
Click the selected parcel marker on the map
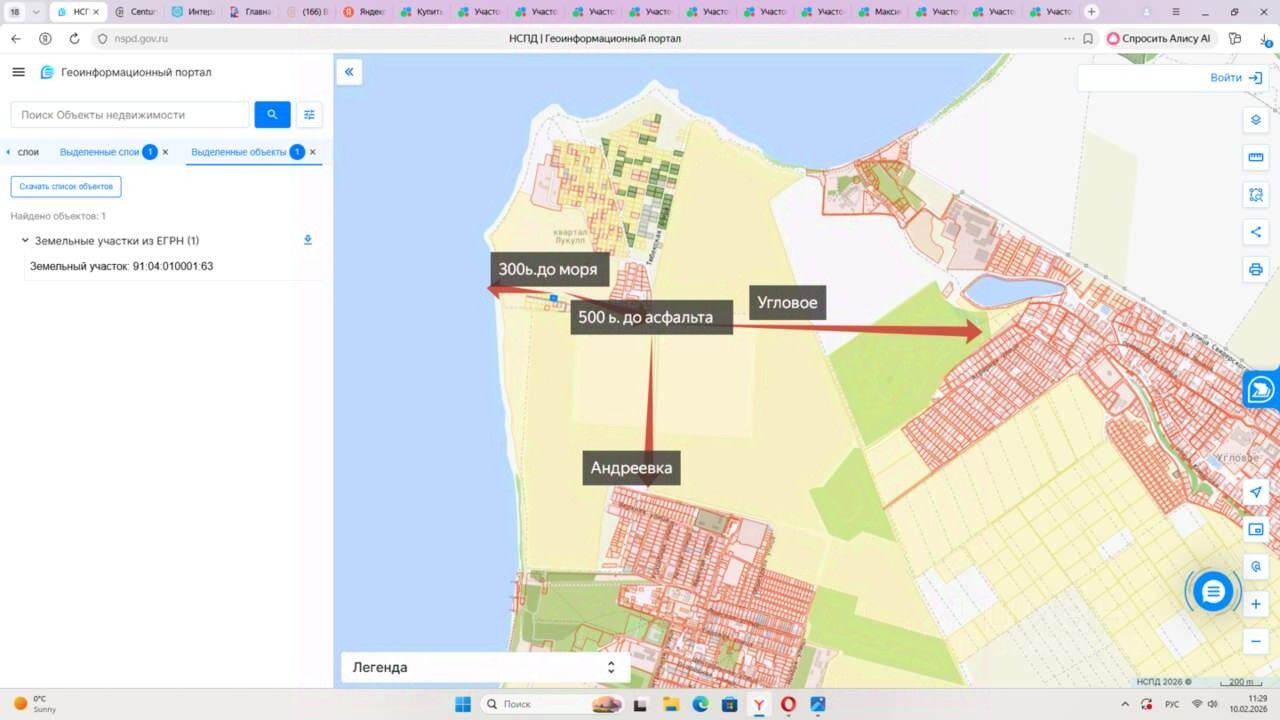pos(553,297)
